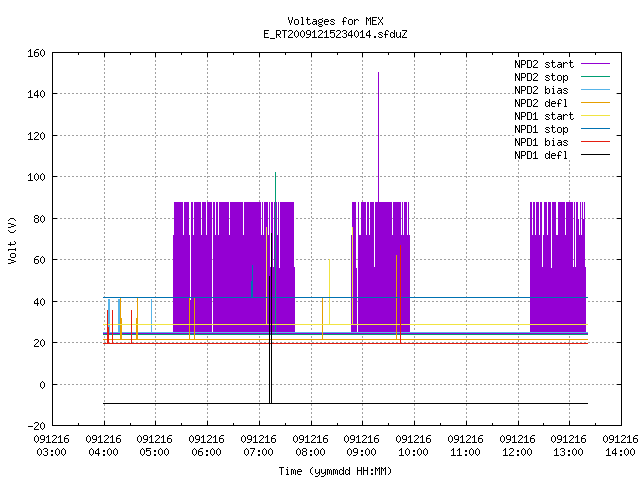
Task: Click the black NPD1 defl legend line
Action: pyautogui.click(x=595, y=155)
